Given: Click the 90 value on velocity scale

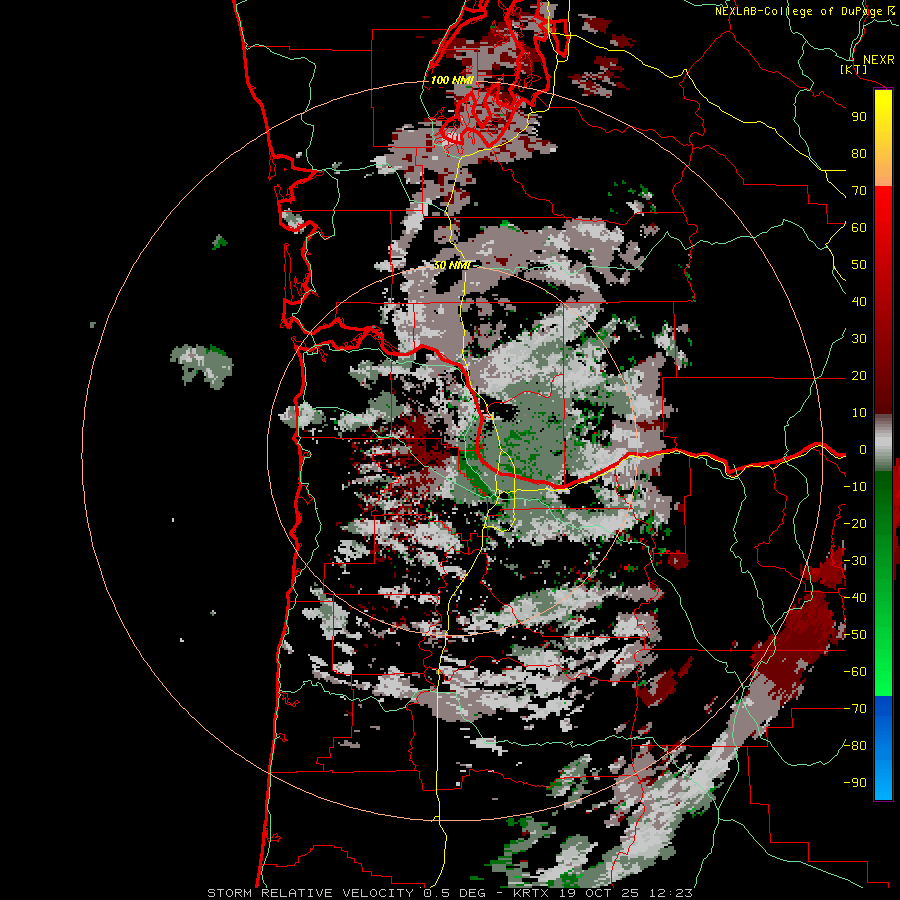Looking at the screenshot, I should 859,117.
